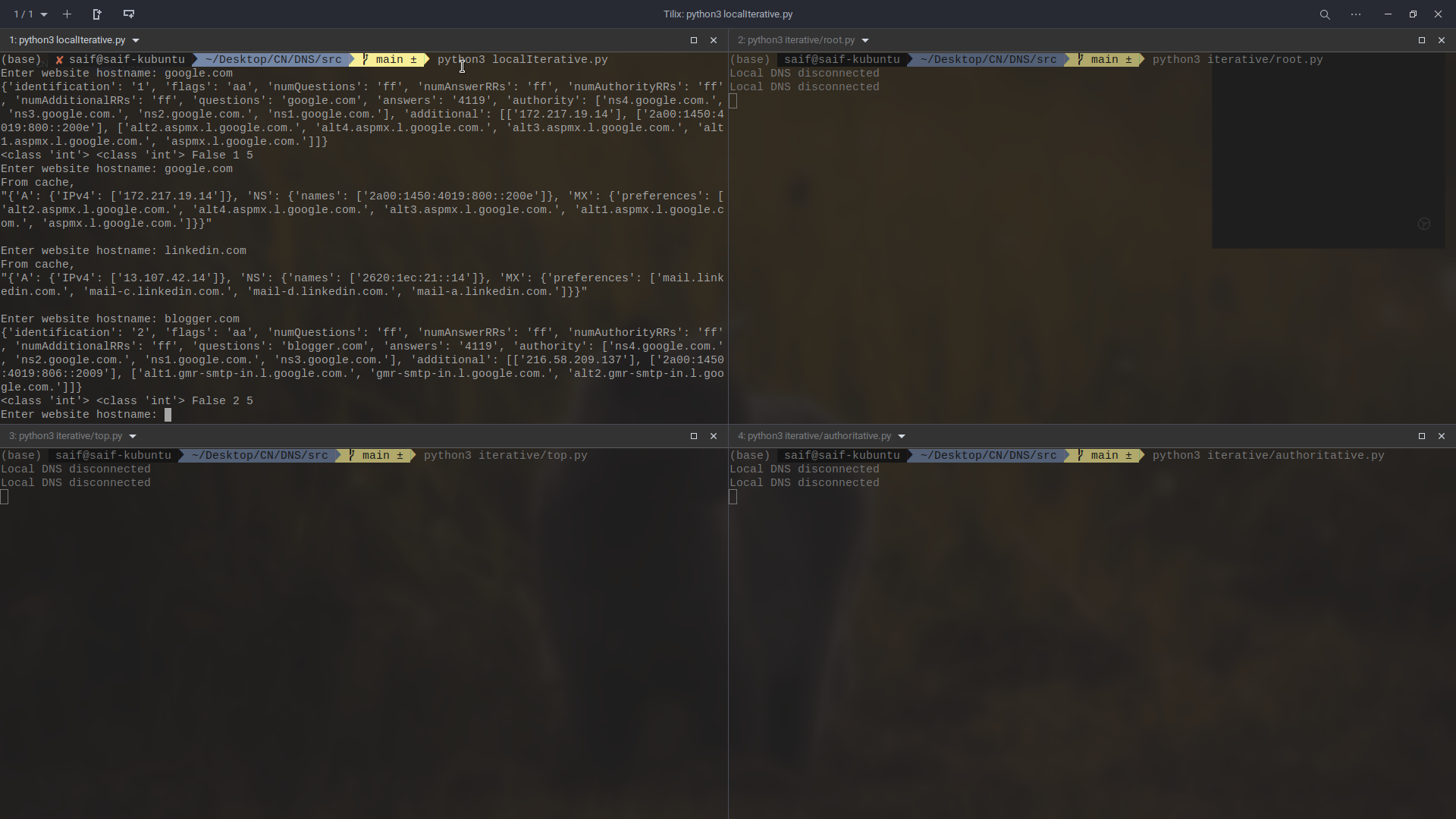Open the find in terminal search

click(x=1324, y=14)
